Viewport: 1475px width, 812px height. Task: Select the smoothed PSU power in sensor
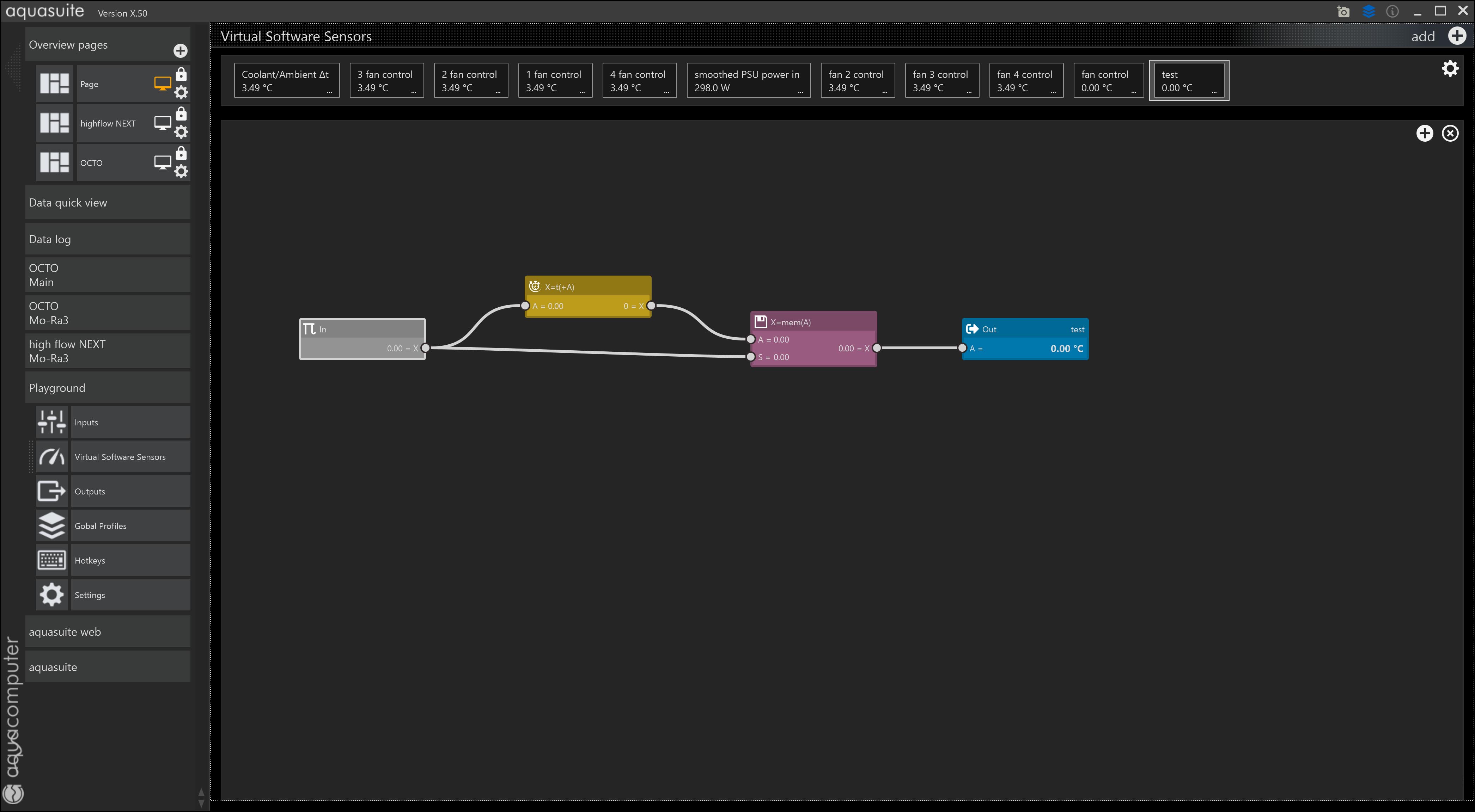click(748, 81)
